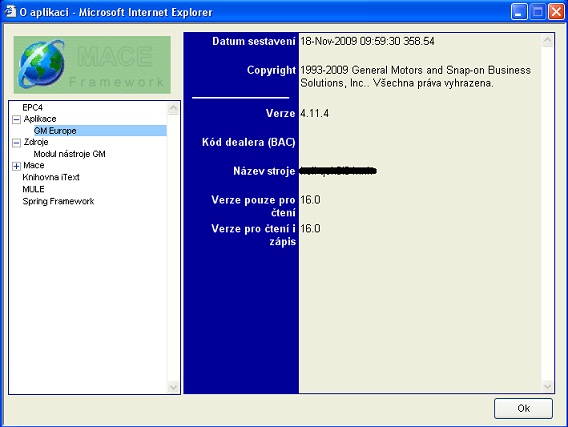The width and height of the screenshot is (568, 427).
Task: Click the 16.0 value beside Verze pro čtení i zápis
Action: click(x=310, y=229)
